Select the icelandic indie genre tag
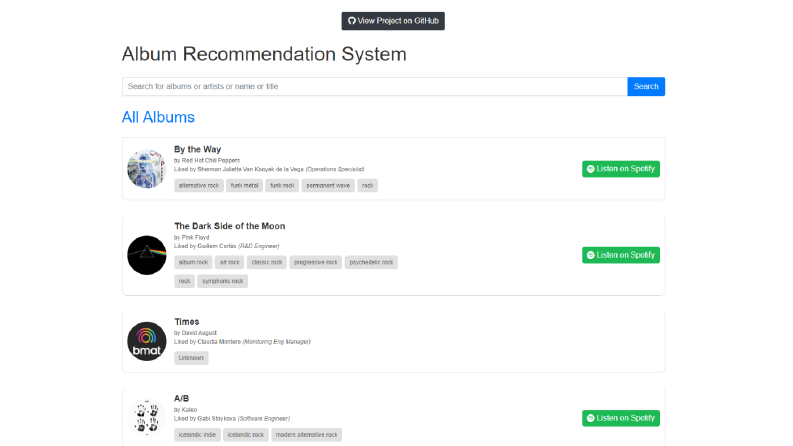Viewport: 793px width, 446px height. [x=197, y=435]
